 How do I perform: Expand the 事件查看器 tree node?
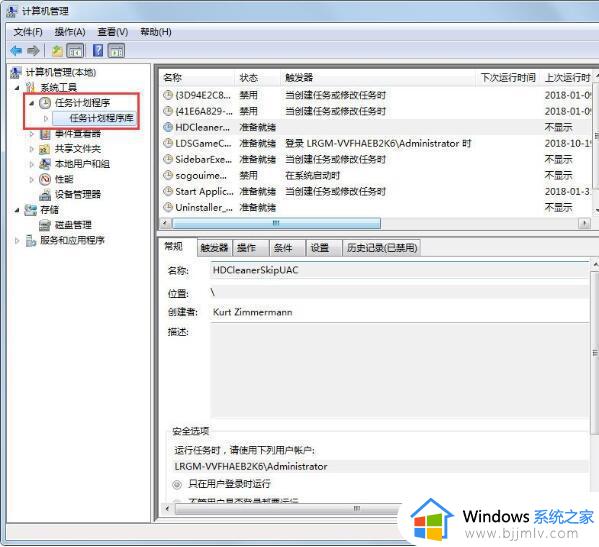point(32,134)
